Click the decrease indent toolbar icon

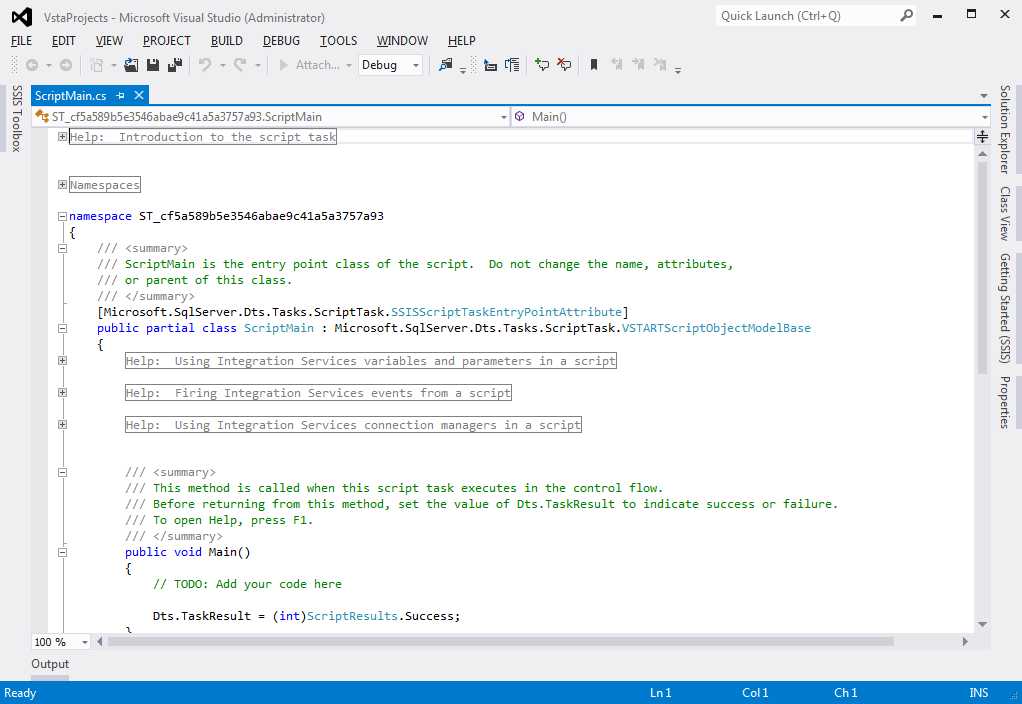point(512,65)
